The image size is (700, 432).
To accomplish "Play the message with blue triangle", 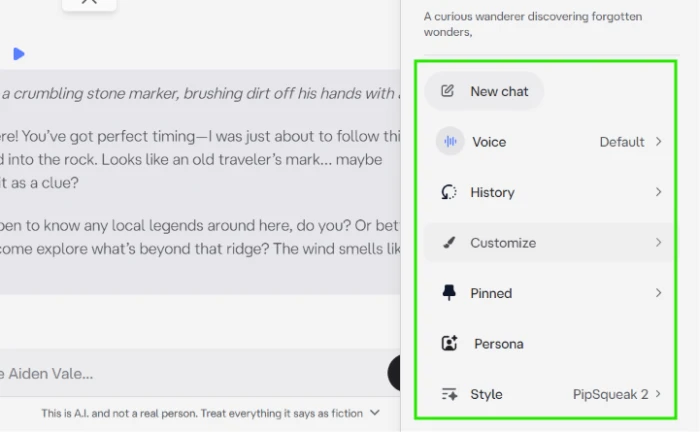I will 19,54.
